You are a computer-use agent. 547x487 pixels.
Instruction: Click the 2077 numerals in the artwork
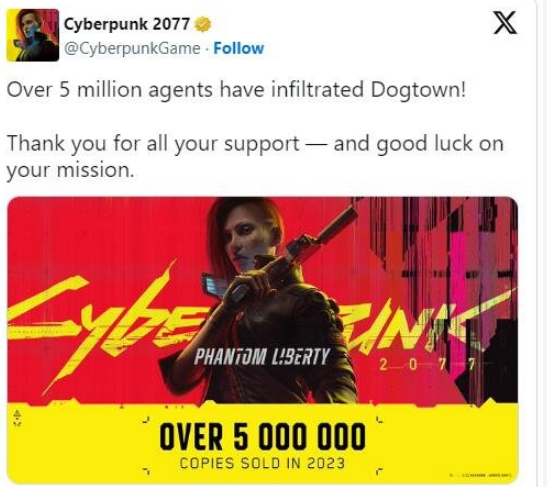tap(427, 365)
